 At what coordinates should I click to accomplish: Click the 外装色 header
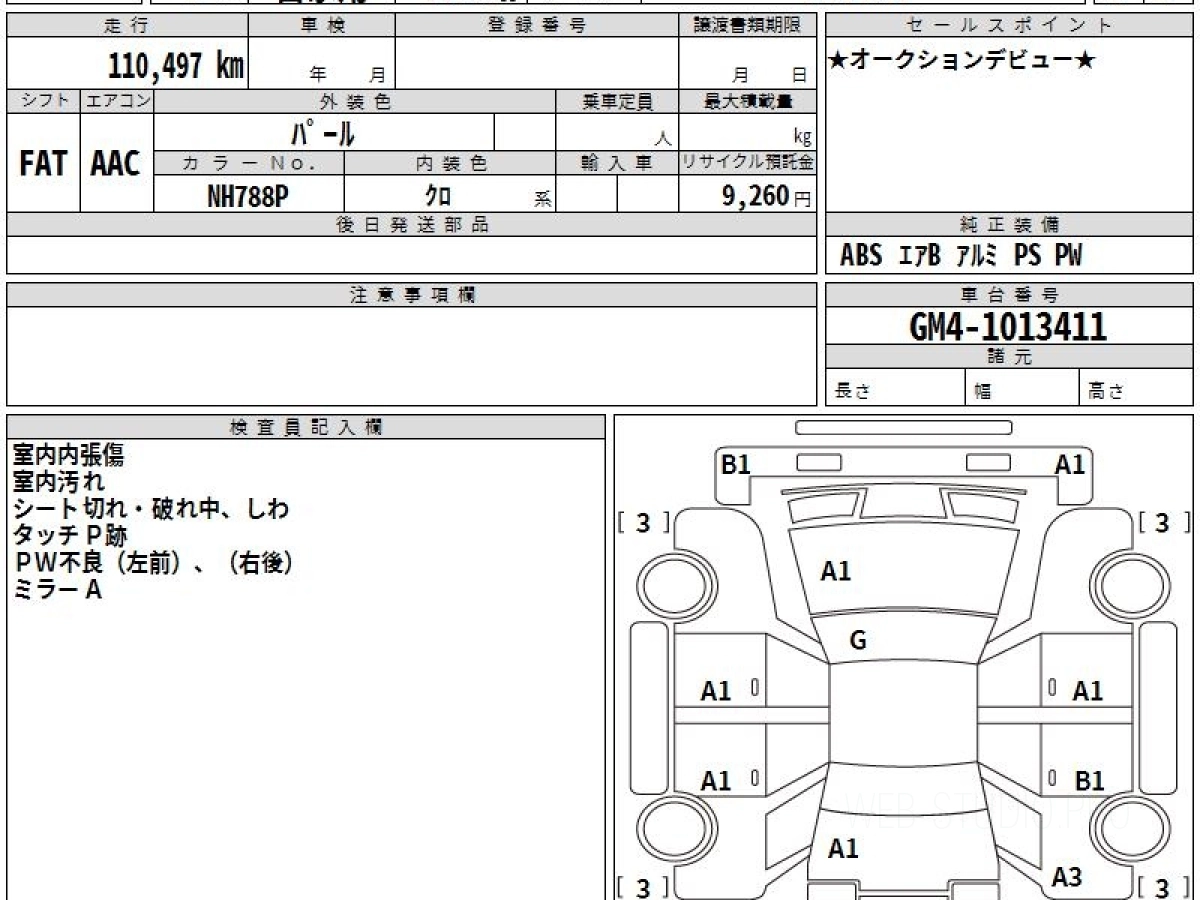(355, 101)
